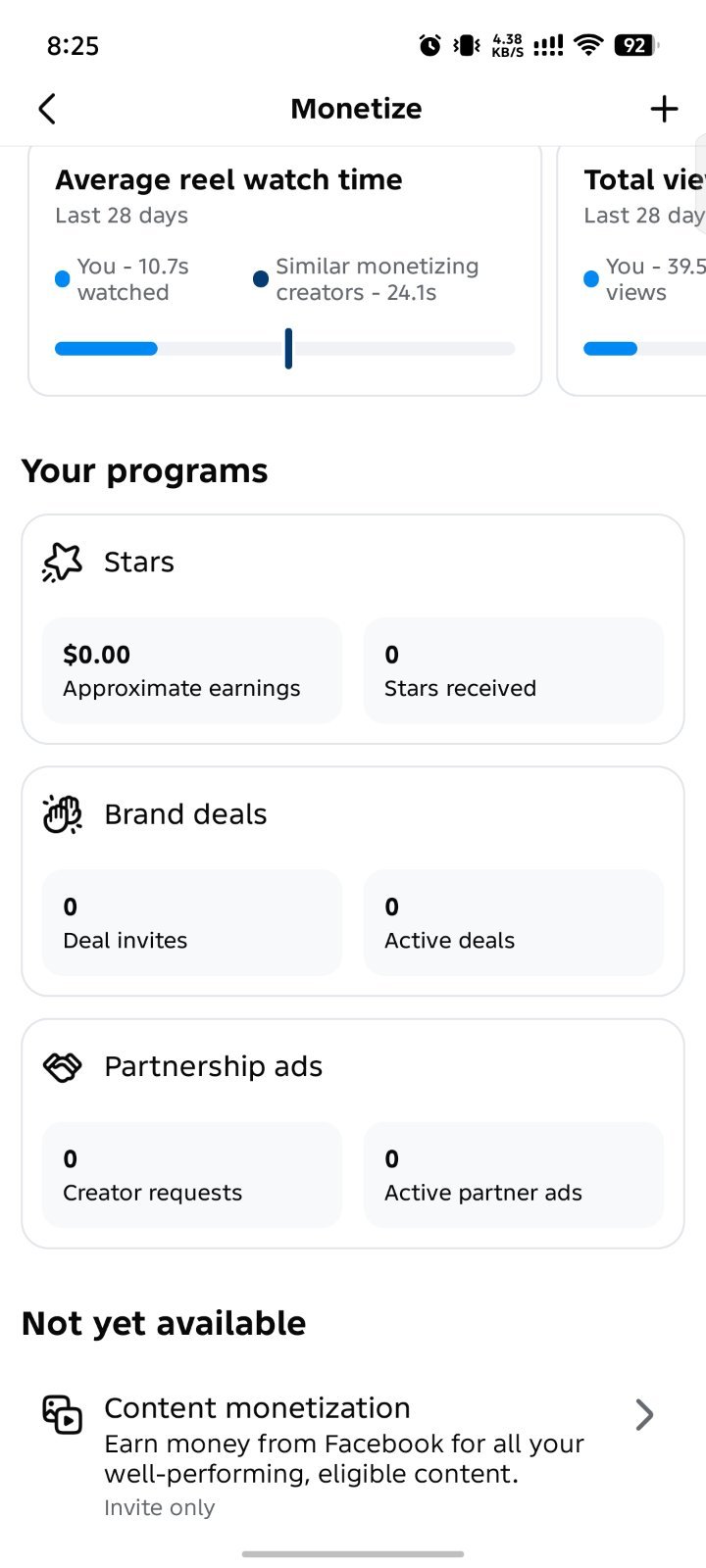Tap the plus icon in header
Viewport: 706px width, 1568px height.
coord(664,109)
